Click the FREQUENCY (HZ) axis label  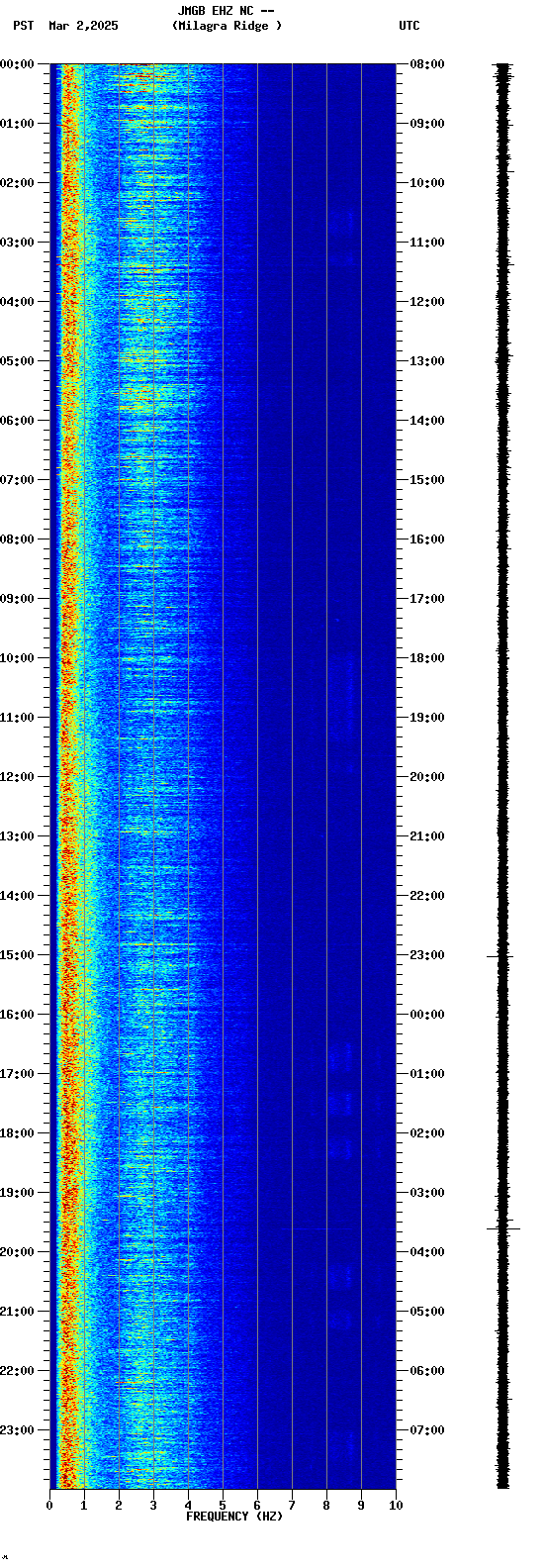234,1517
